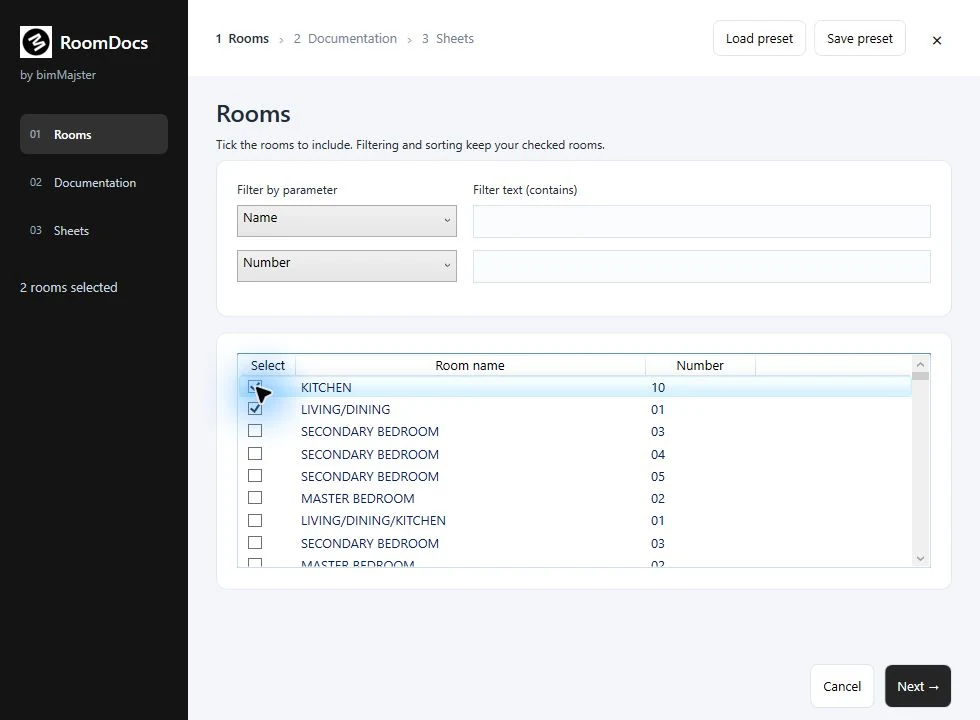Jump to breadcrumb step 3 Sheets
980x720 pixels.
click(x=448, y=39)
